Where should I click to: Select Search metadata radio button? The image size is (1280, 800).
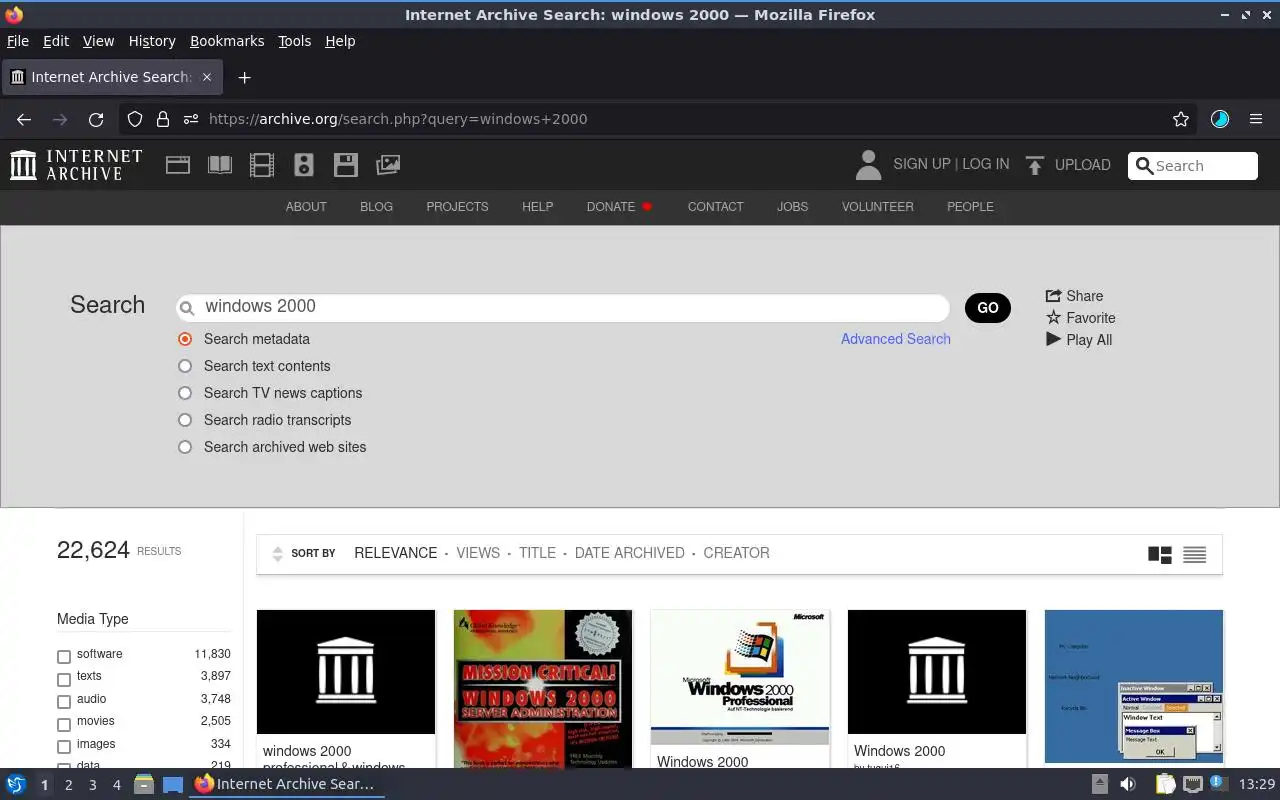(x=185, y=339)
